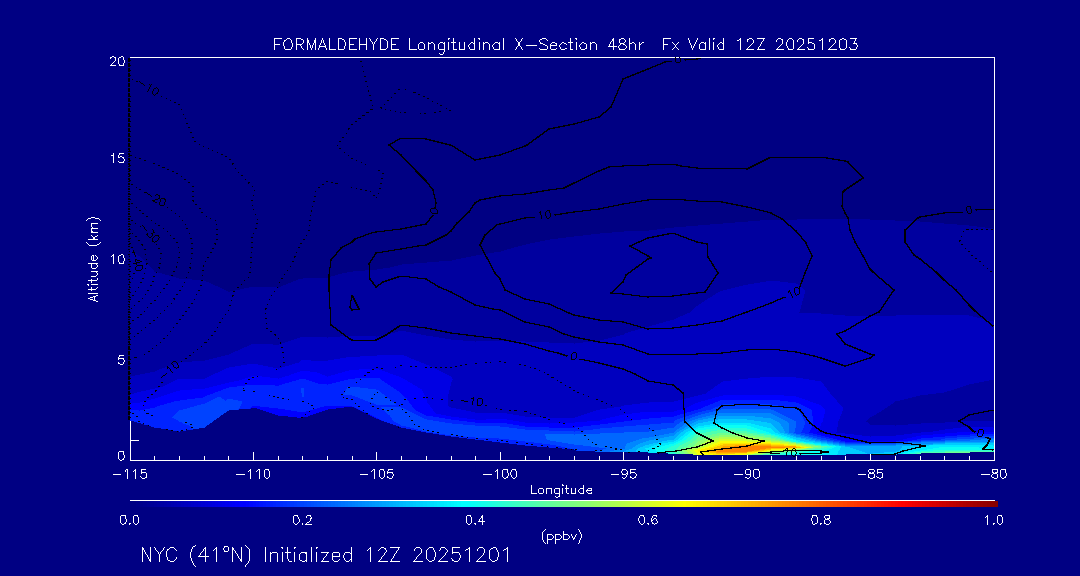This screenshot has width=1080, height=576.
Task: Click the 1.0 colorbar value
Action: 993,520
